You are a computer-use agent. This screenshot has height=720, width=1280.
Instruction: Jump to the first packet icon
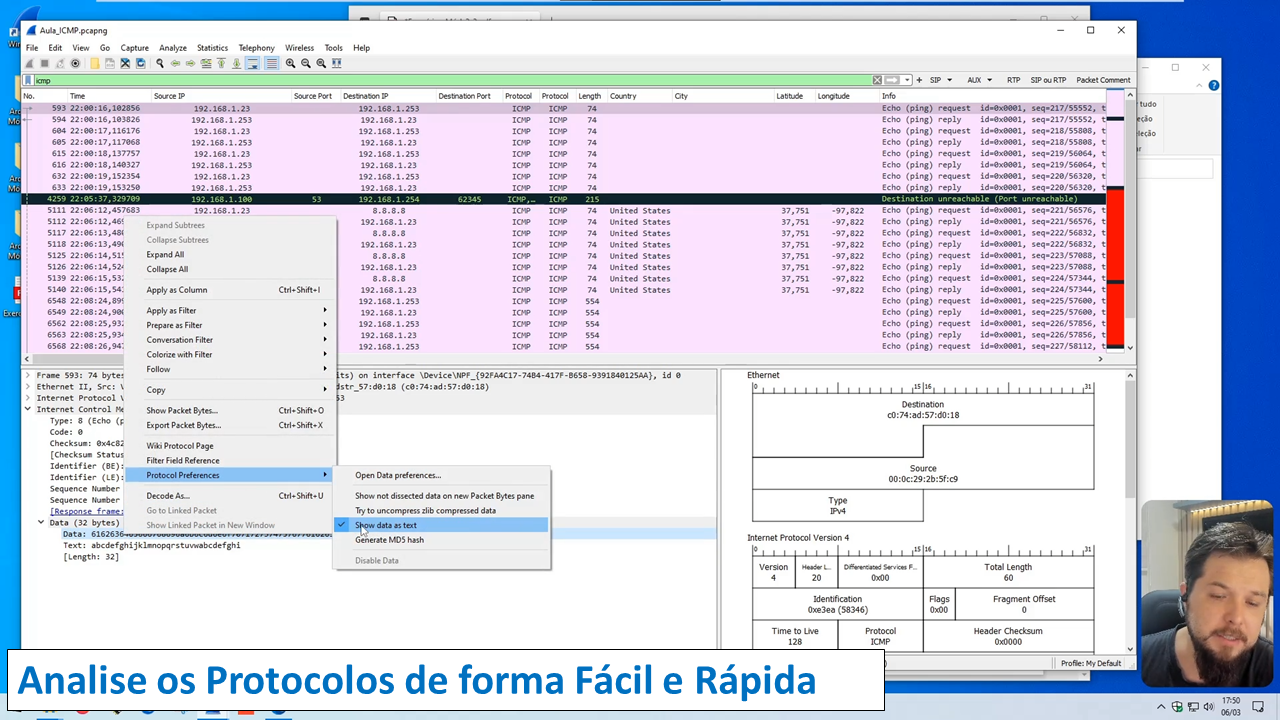click(221, 63)
